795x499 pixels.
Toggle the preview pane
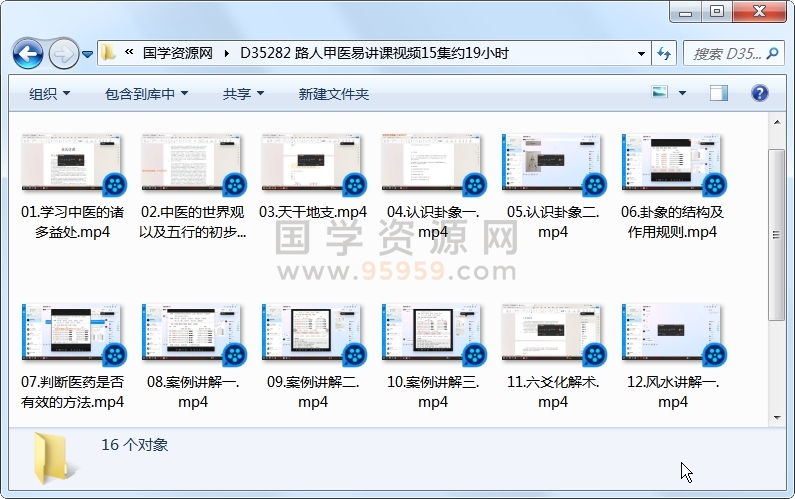click(718, 93)
